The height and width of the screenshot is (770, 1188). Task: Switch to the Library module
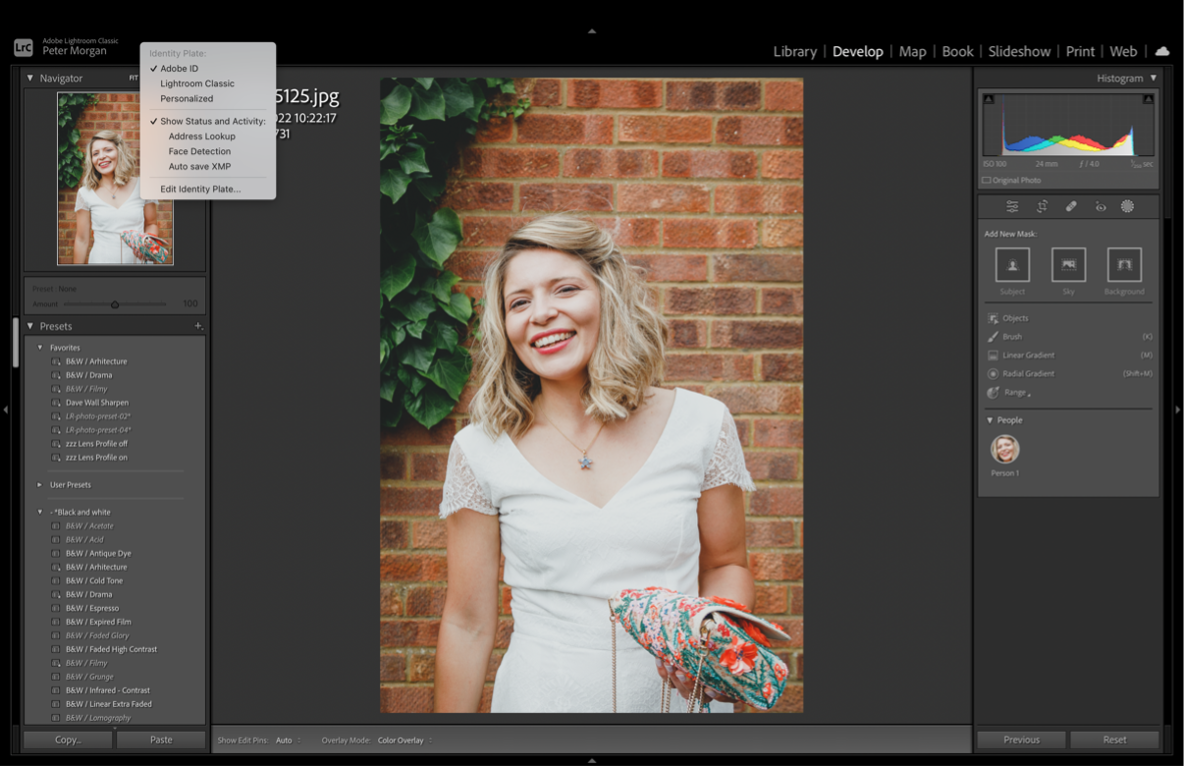coord(794,51)
